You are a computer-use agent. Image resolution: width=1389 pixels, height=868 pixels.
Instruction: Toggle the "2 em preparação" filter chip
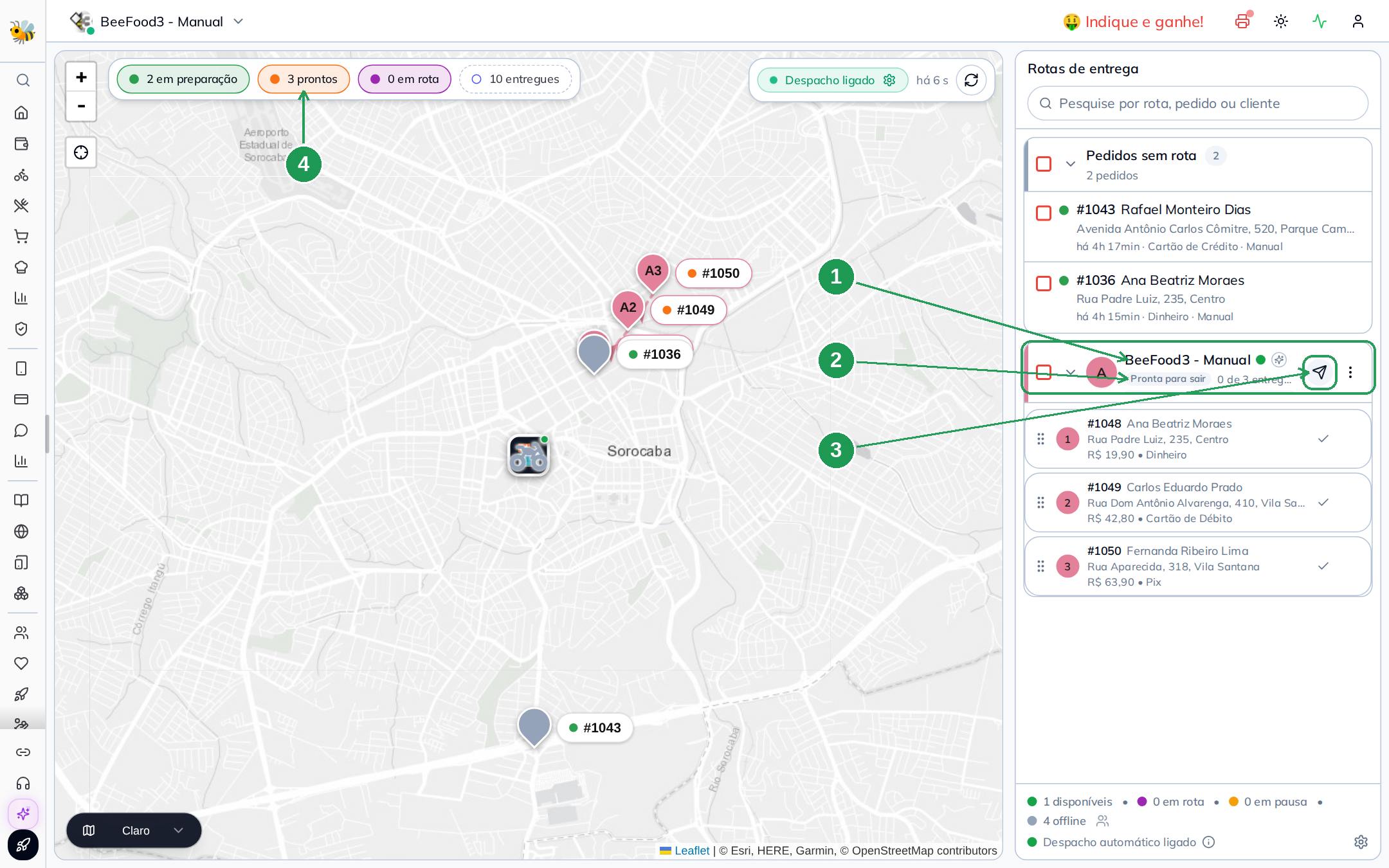[183, 79]
